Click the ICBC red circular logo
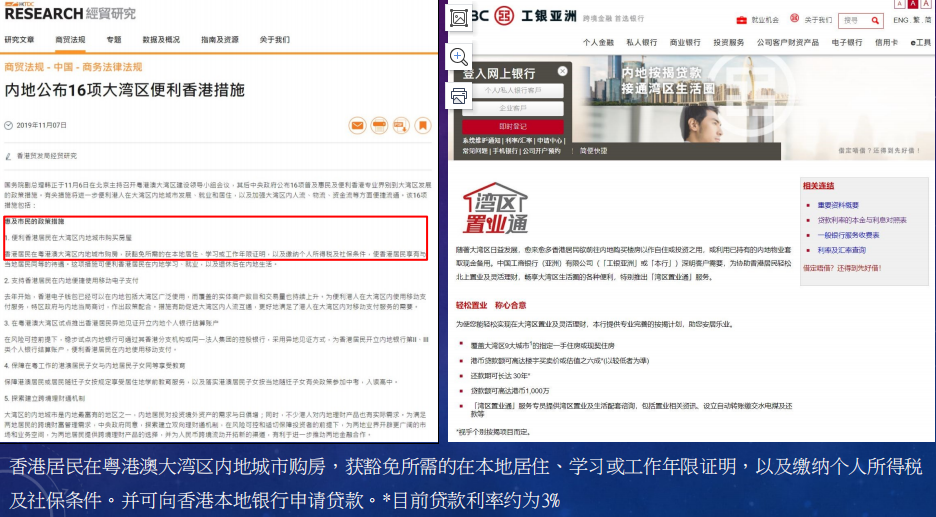 [505, 16]
